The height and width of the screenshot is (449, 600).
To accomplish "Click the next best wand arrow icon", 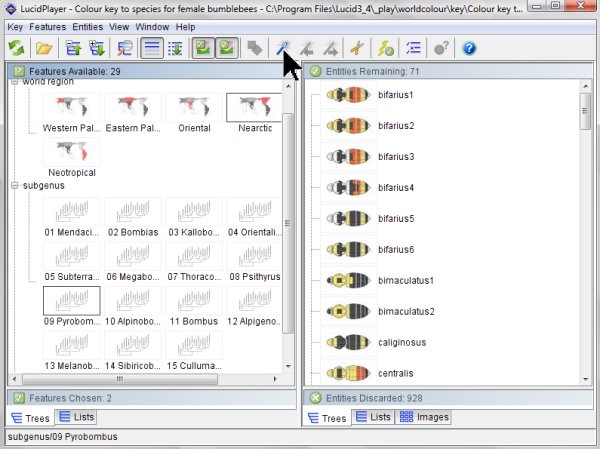I will tap(330, 49).
